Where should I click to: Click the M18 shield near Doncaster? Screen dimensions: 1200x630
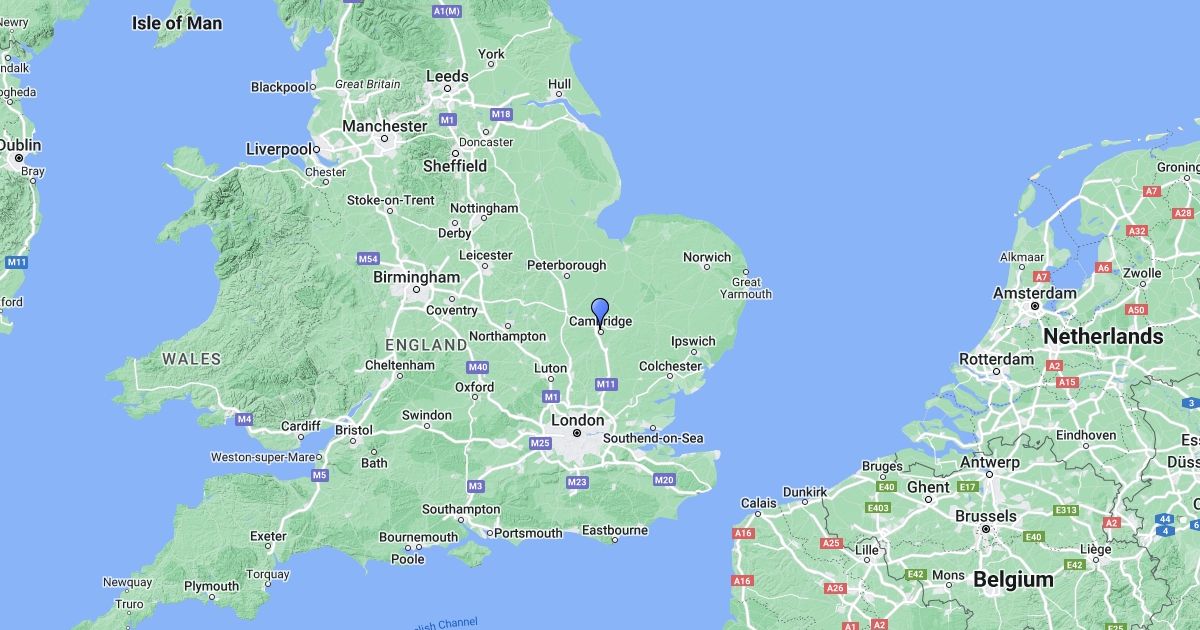pyautogui.click(x=502, y=114)
